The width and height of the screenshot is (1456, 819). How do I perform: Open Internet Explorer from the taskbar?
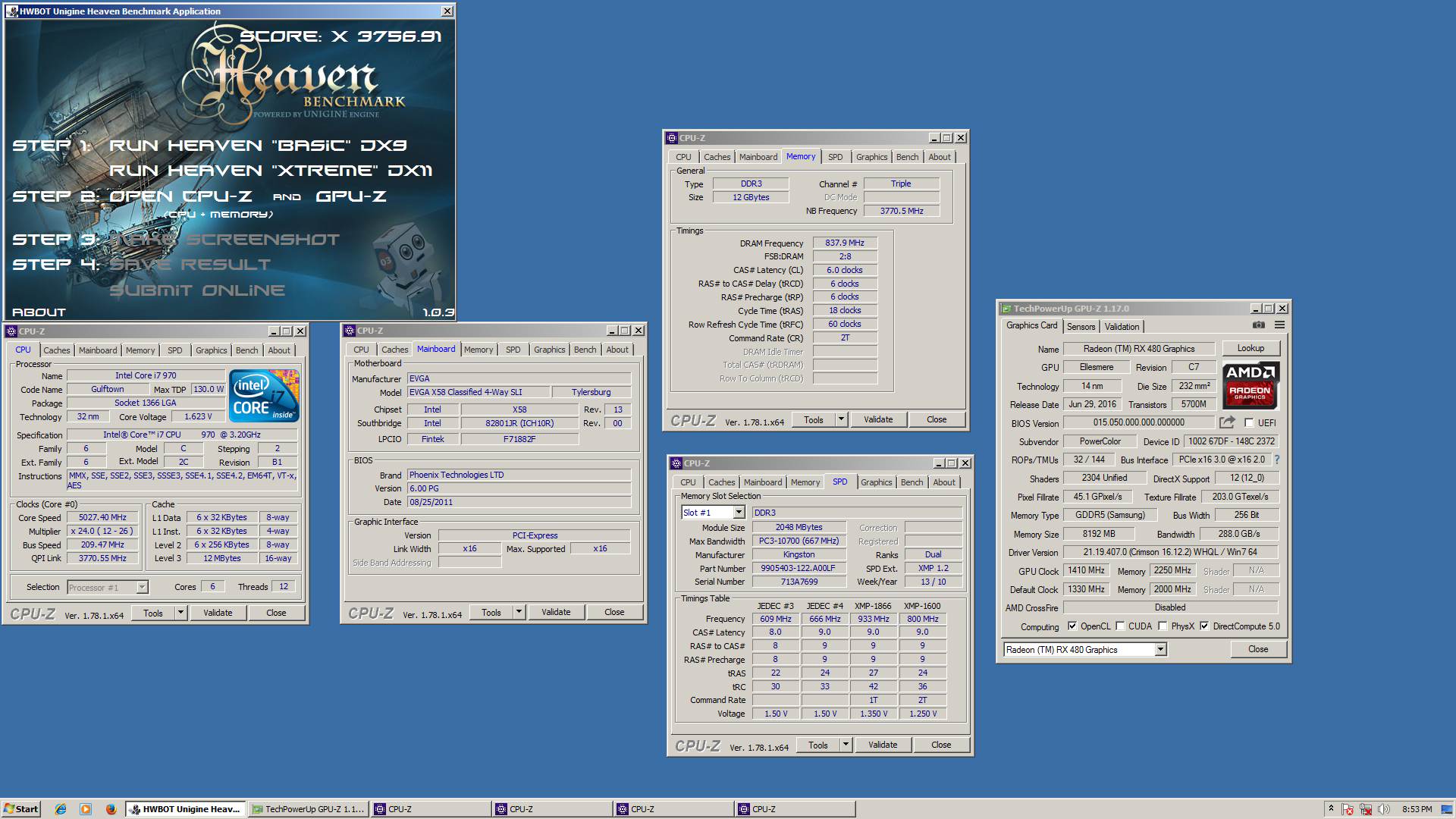tap(61, 809)
